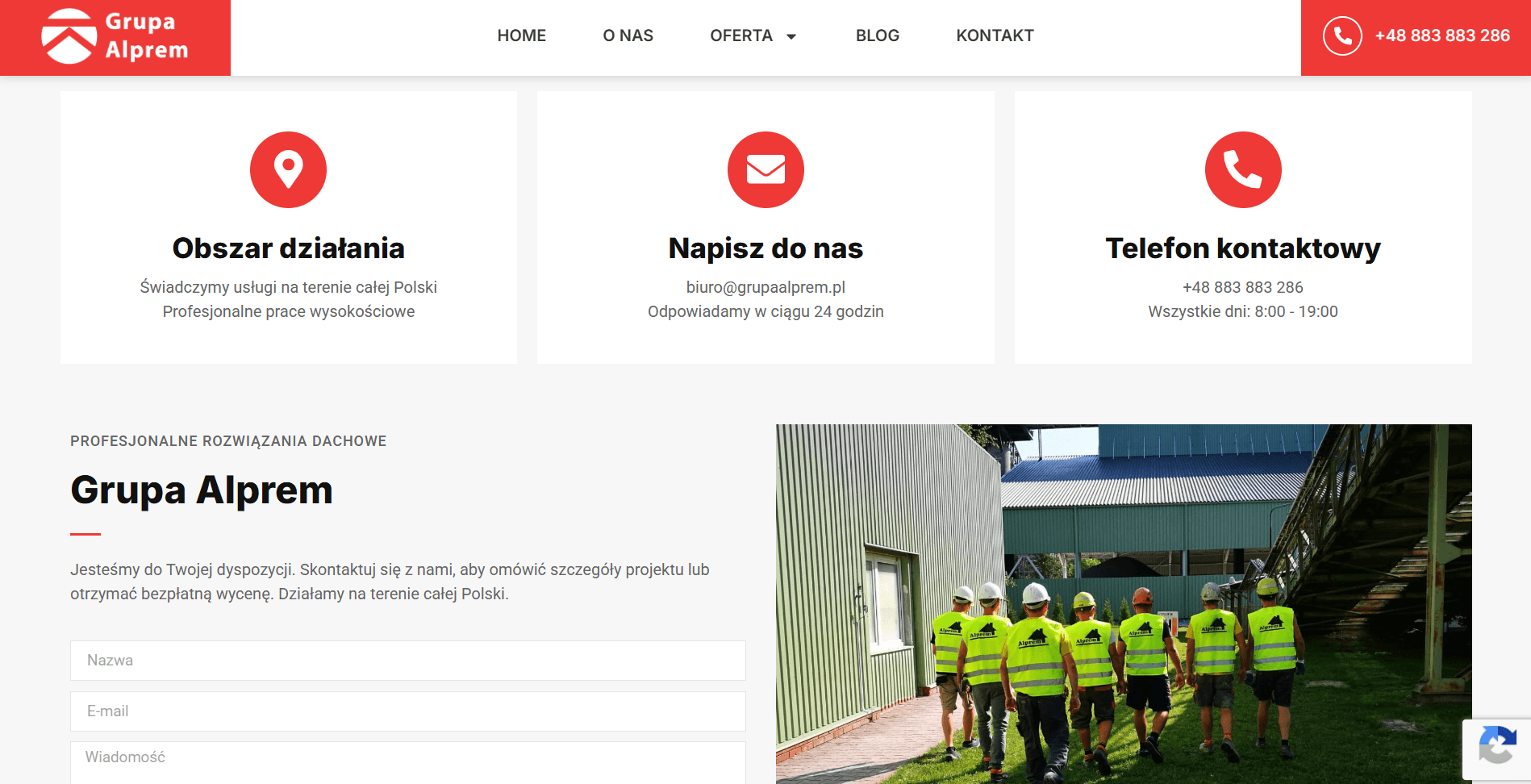Focus the Wiadomość text area
Screen dimensions: 1531x784
point(408,763)
